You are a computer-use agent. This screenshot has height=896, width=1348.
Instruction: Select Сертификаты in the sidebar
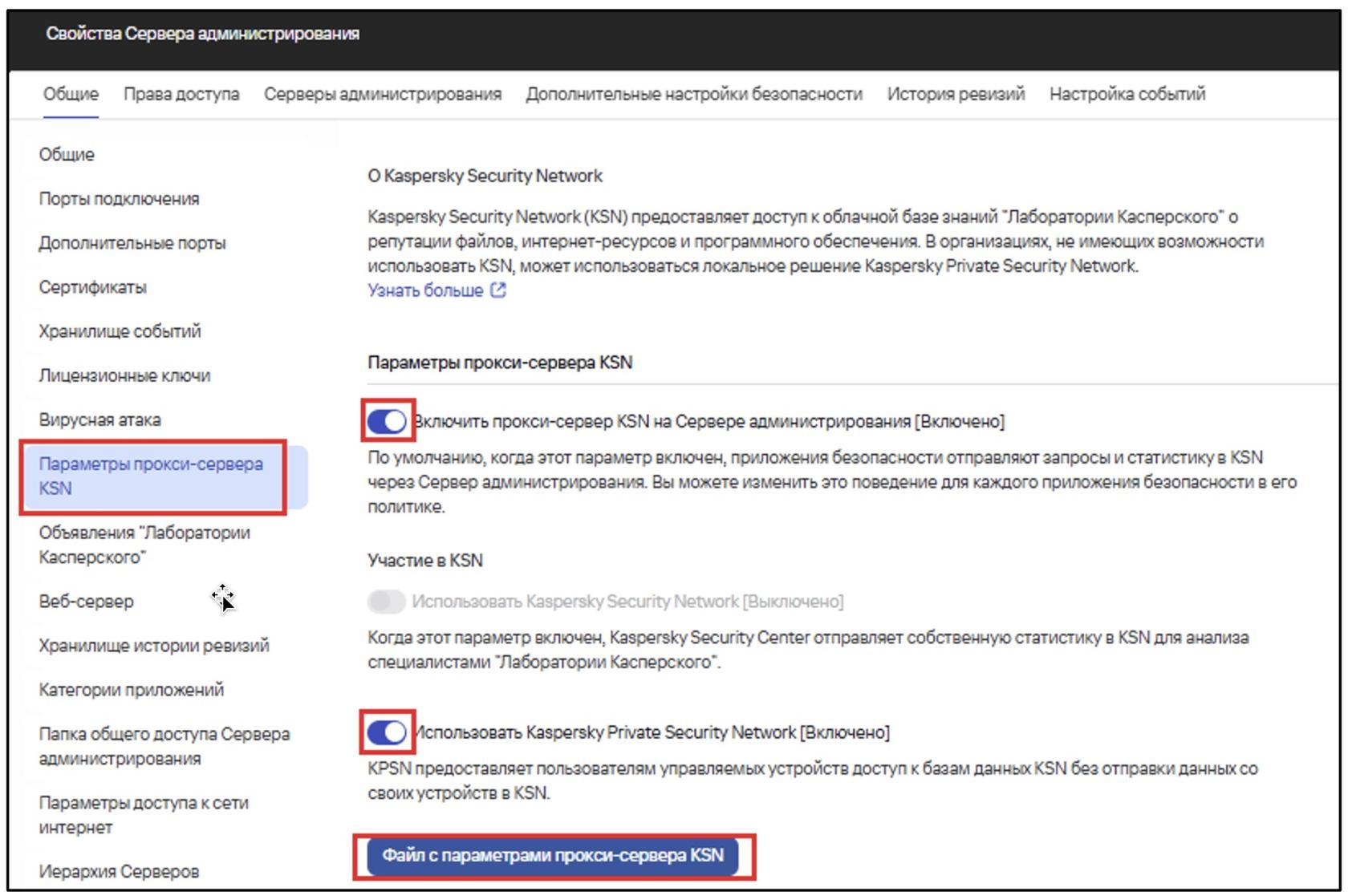click(x=92, y=287)
